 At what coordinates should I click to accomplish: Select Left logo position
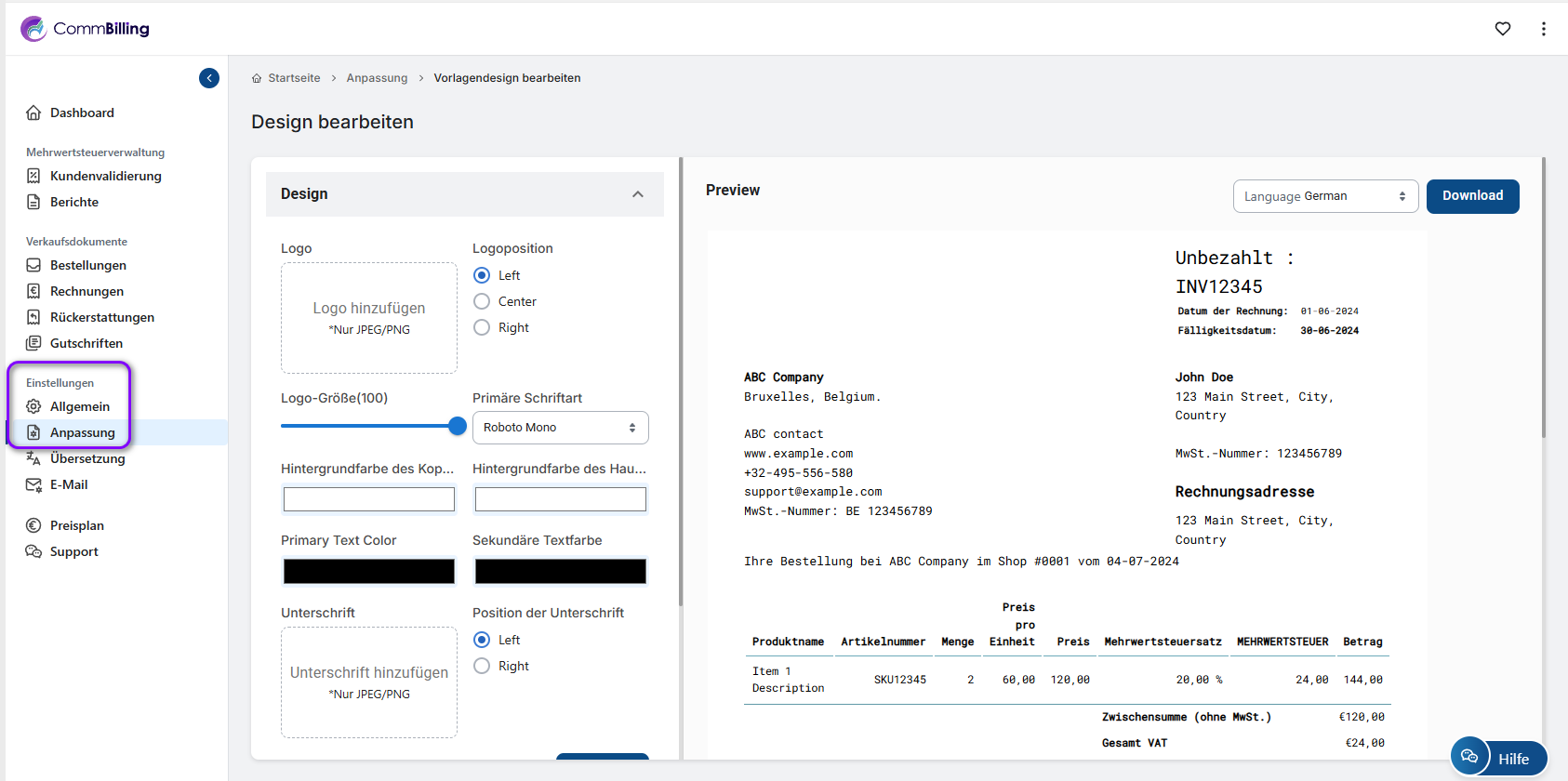pos(482,275)
